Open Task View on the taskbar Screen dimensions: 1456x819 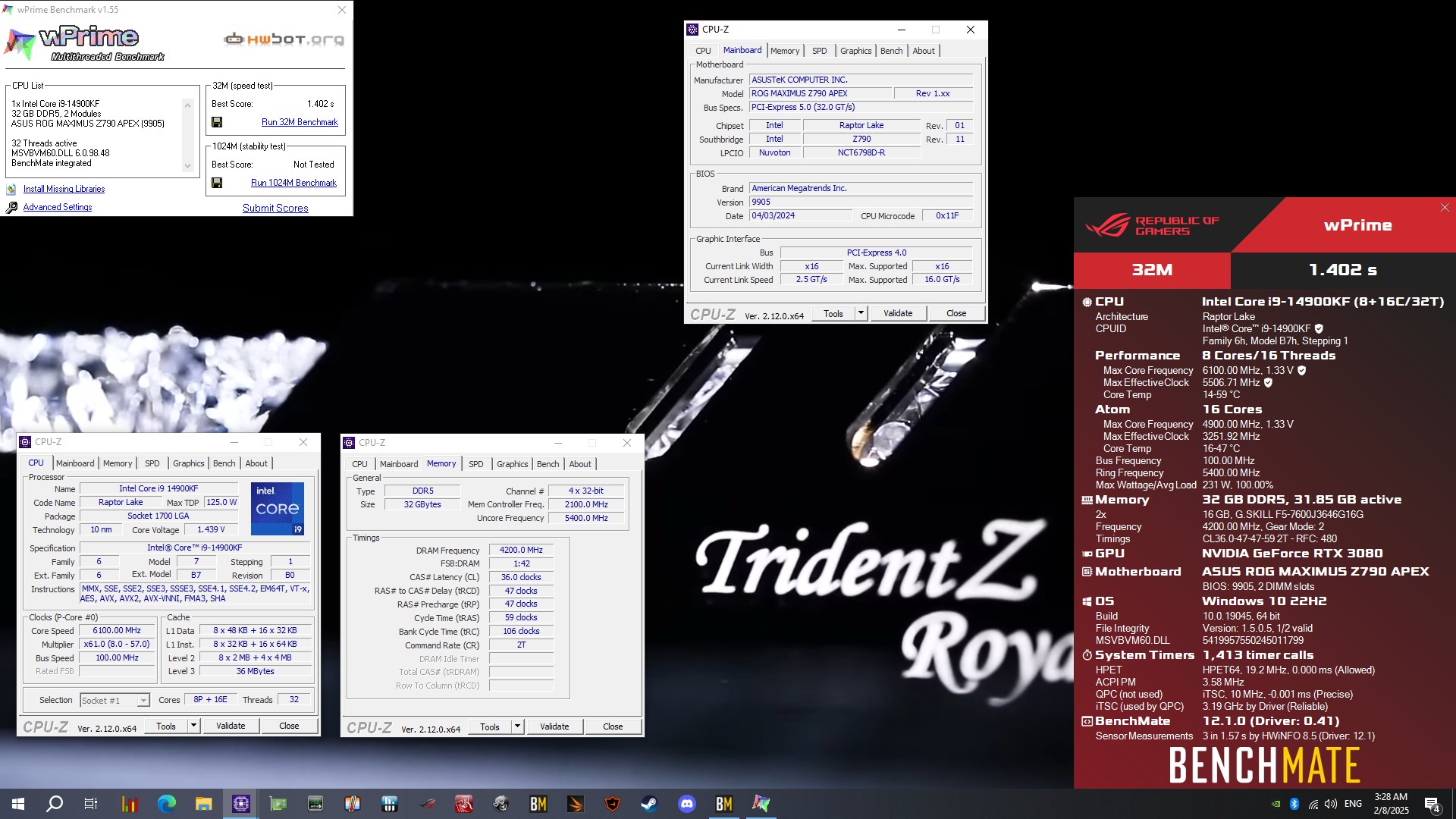point(91,804)
